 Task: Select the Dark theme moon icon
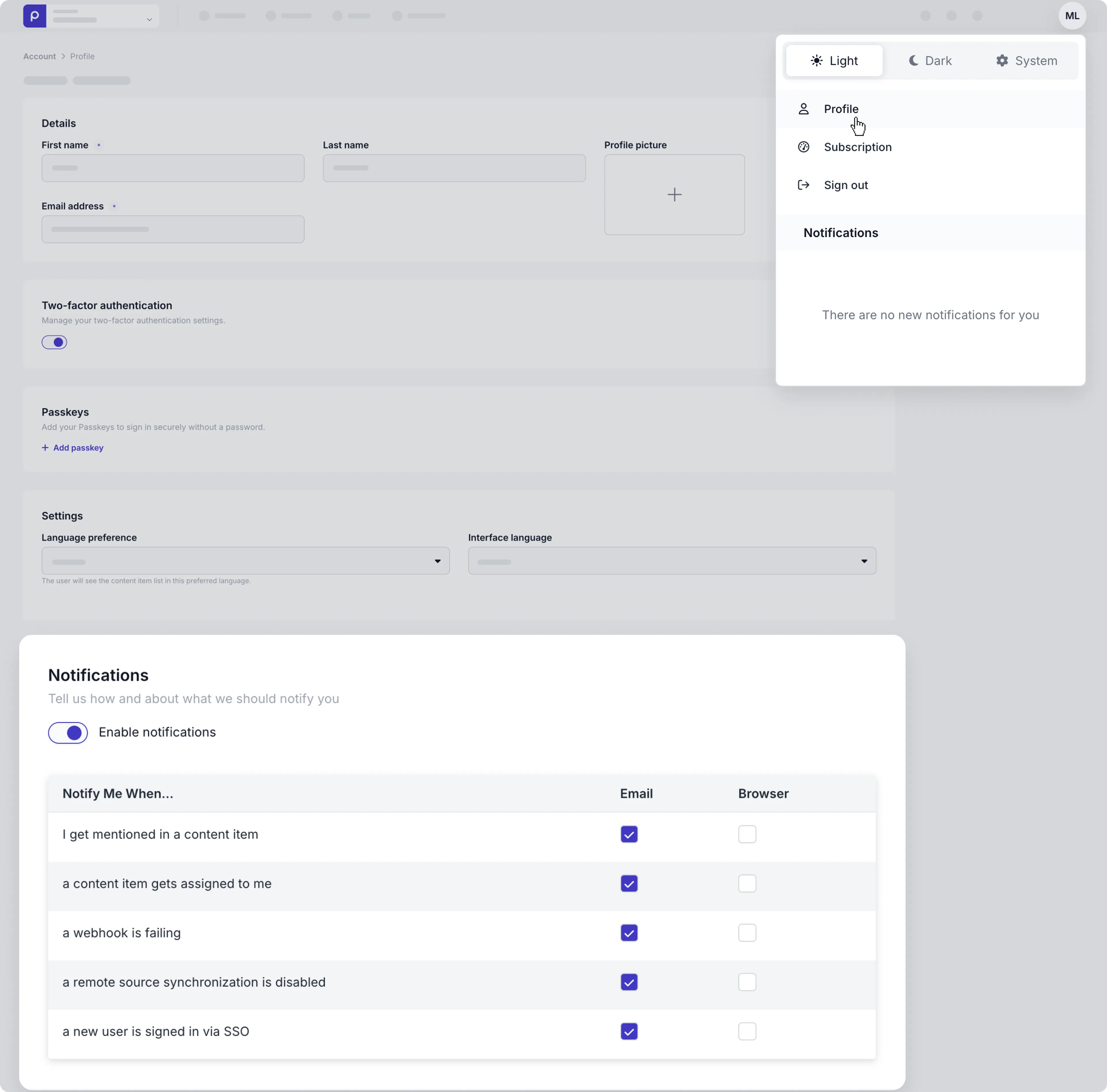pyautogui.click(x=913, y=61)
